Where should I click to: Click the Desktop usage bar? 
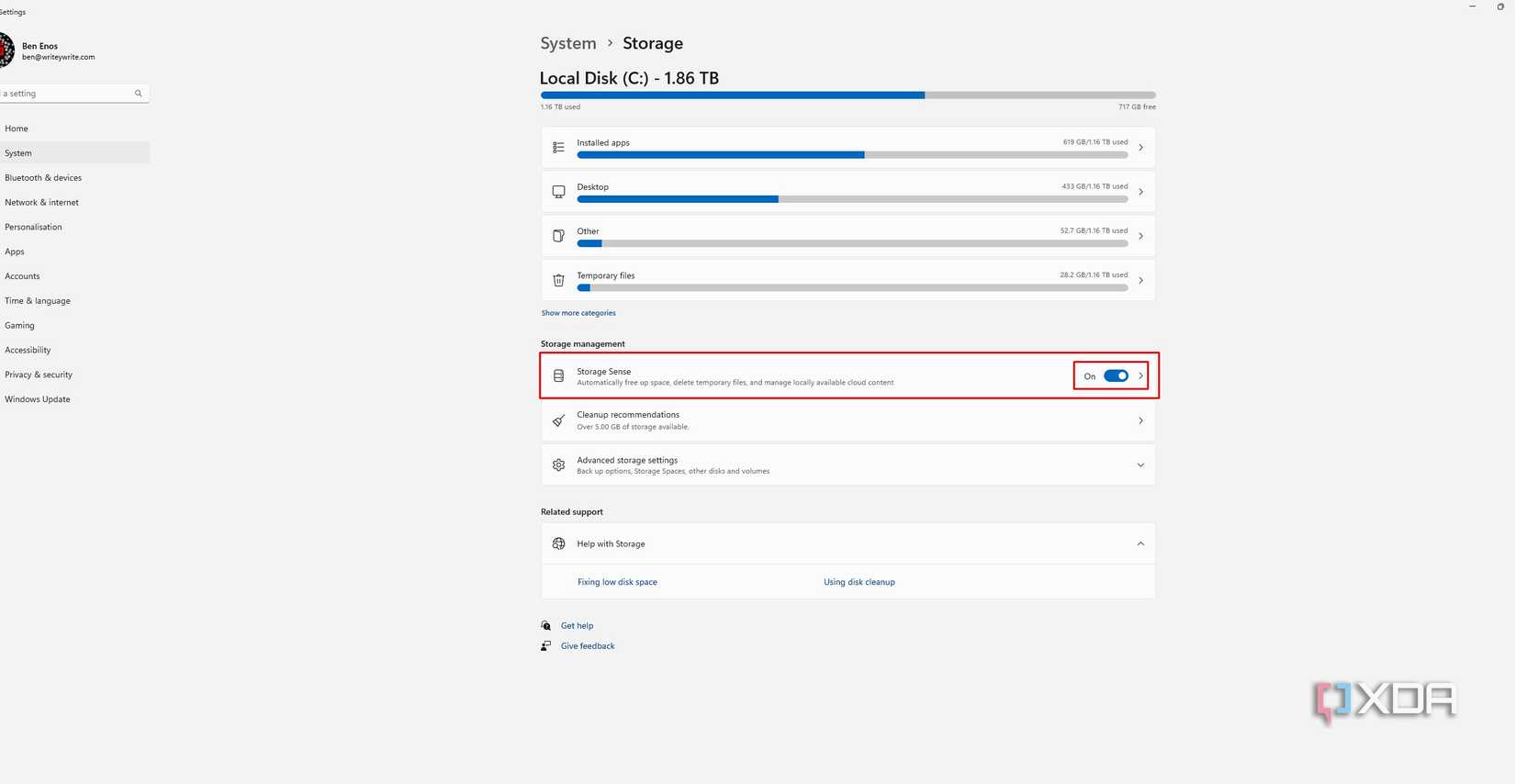852,199
